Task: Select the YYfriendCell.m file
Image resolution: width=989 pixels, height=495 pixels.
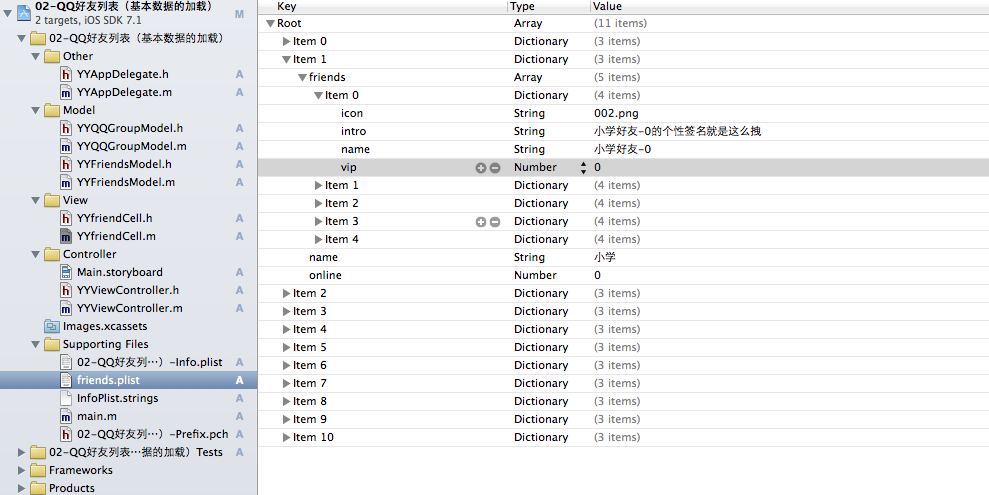Action: 114,236
